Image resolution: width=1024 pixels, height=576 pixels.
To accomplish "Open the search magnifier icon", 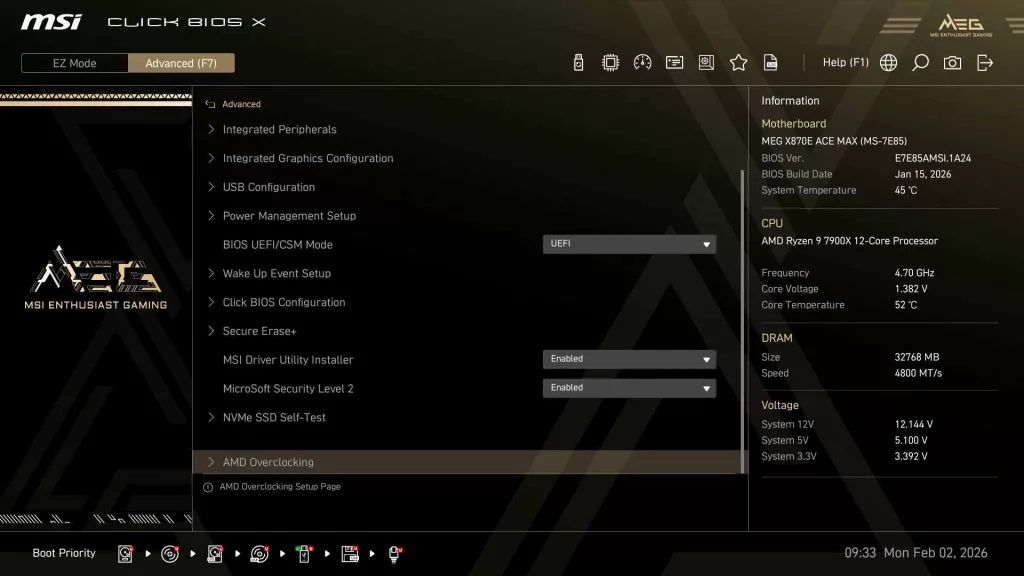I will point(920,62).
